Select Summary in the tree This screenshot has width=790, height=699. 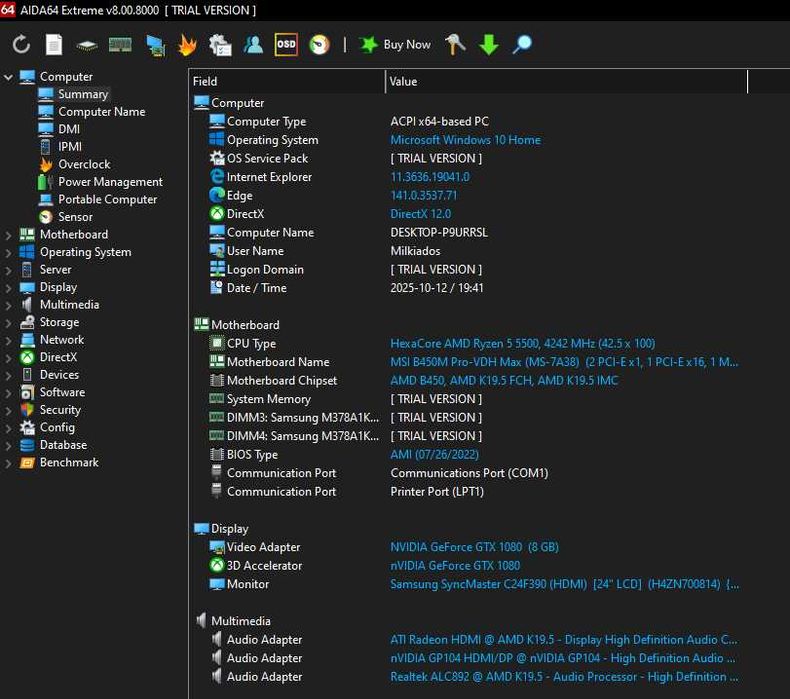click(x=83, y=94)
